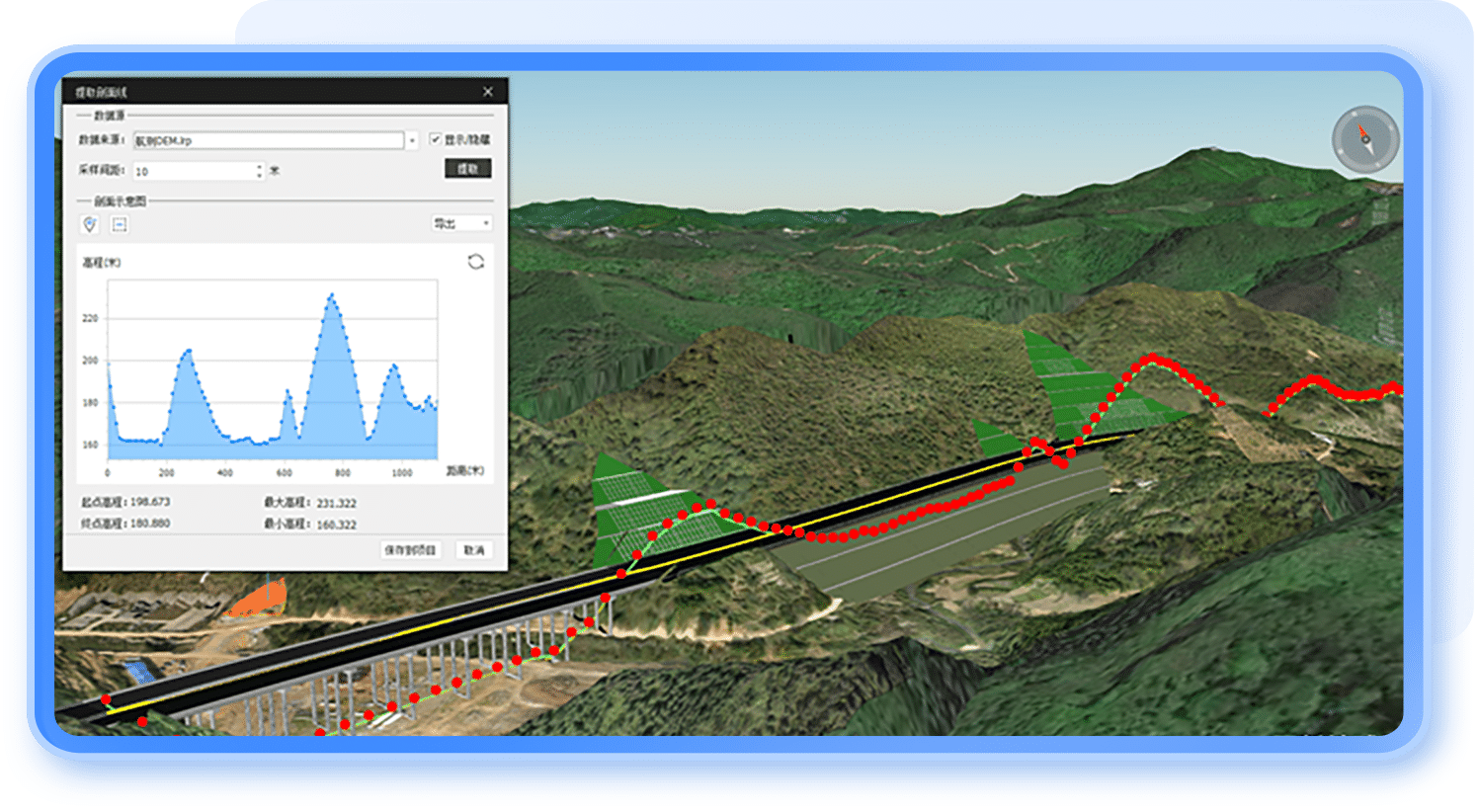
Task: Close the profile extraction dialog
Action: (488, 92)
